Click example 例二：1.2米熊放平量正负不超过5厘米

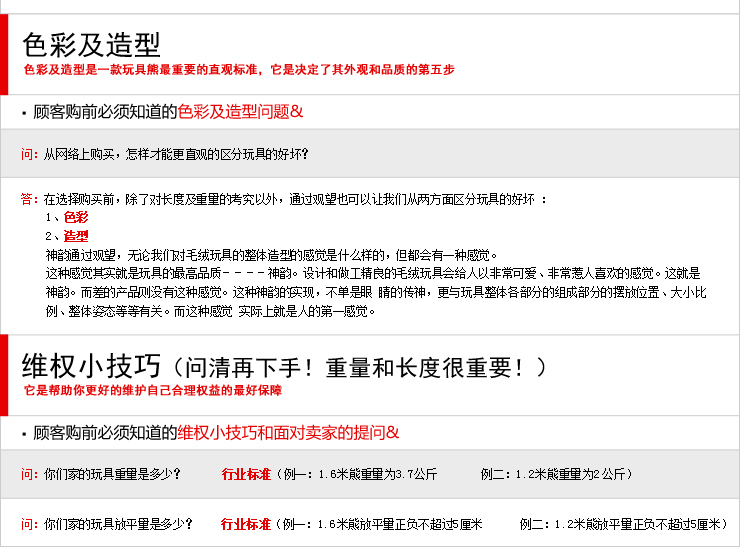(621, 524)
